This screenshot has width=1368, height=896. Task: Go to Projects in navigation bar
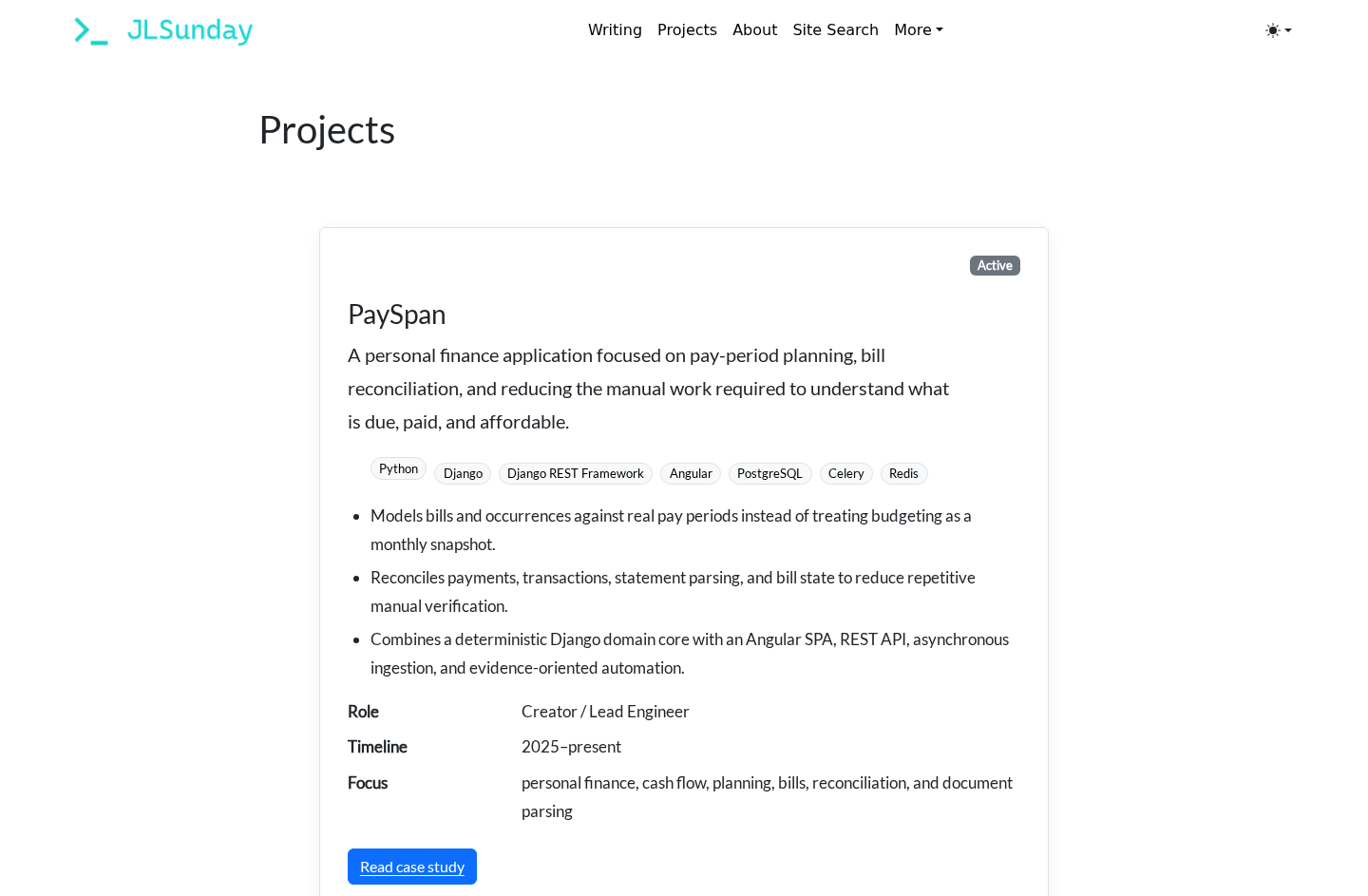[687, 30]
